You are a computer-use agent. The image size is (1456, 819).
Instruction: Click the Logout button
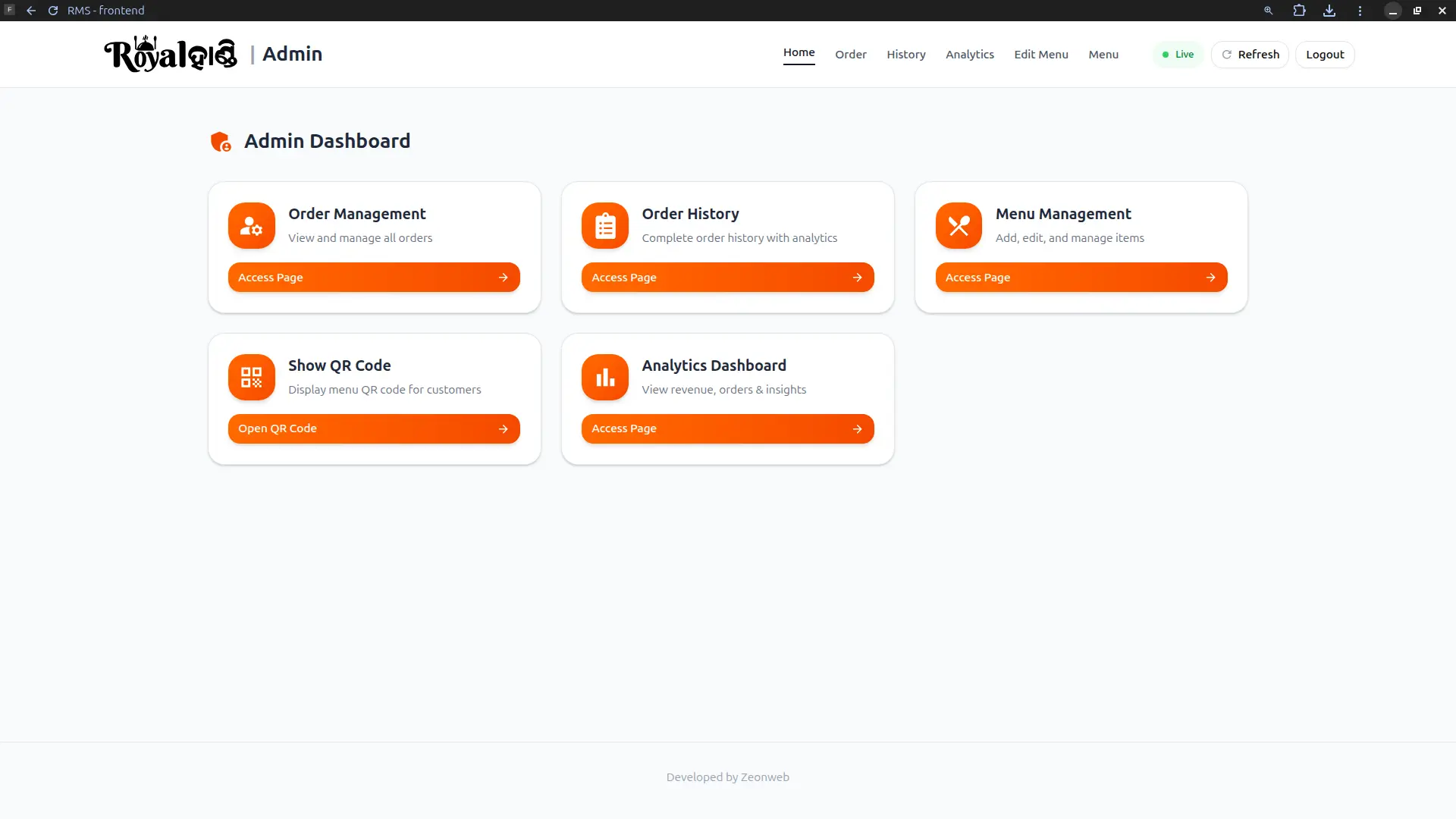(1325, 55)
